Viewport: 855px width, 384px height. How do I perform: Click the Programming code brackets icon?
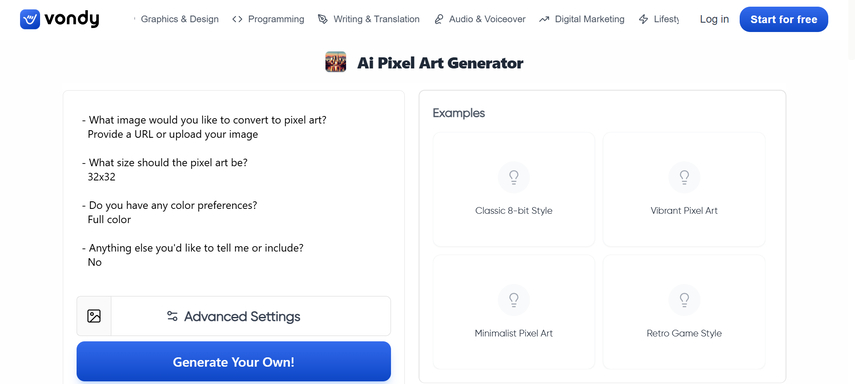[237, 19]
